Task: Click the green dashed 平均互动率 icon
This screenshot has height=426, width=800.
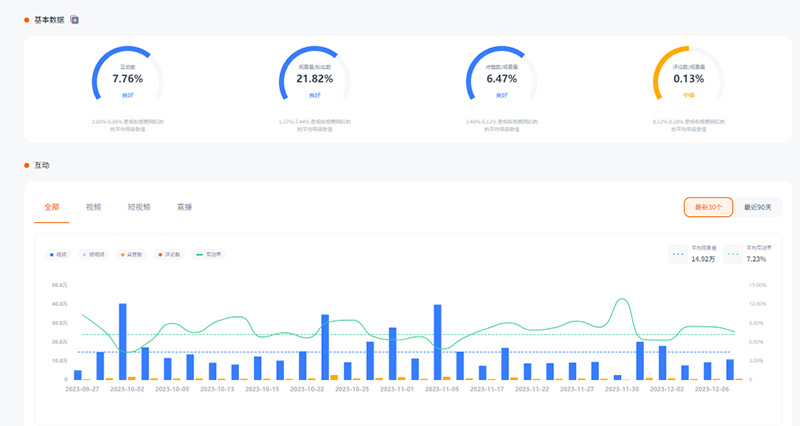Action: pyautogui.click(x=734, y=254)
